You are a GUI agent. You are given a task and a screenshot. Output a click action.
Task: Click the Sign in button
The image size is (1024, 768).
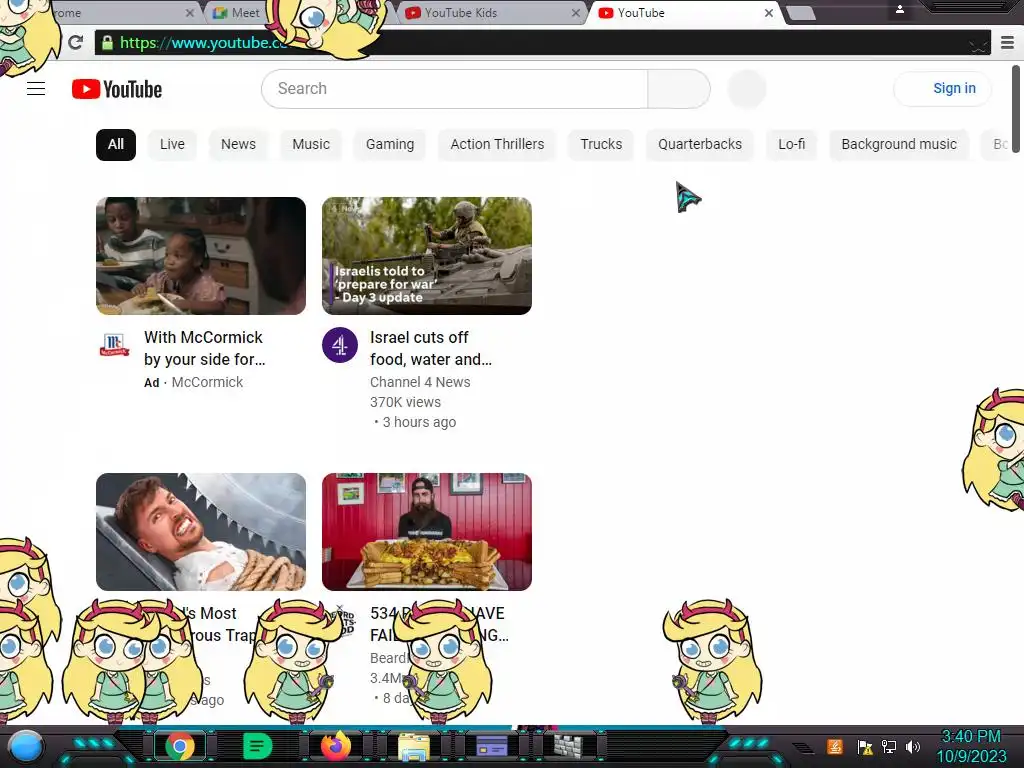coord(942,89)
